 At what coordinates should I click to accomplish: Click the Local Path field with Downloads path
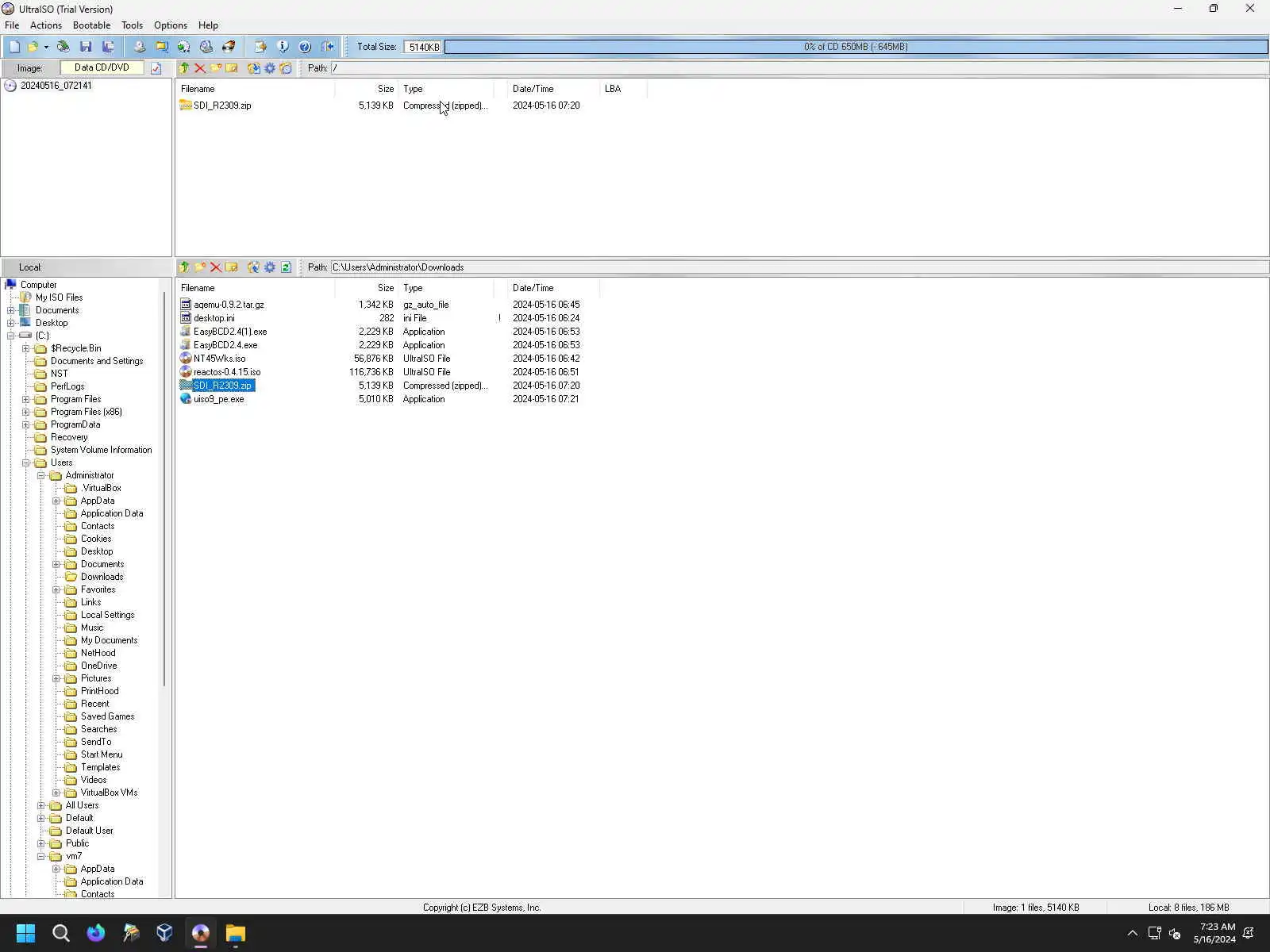(799, 267)
